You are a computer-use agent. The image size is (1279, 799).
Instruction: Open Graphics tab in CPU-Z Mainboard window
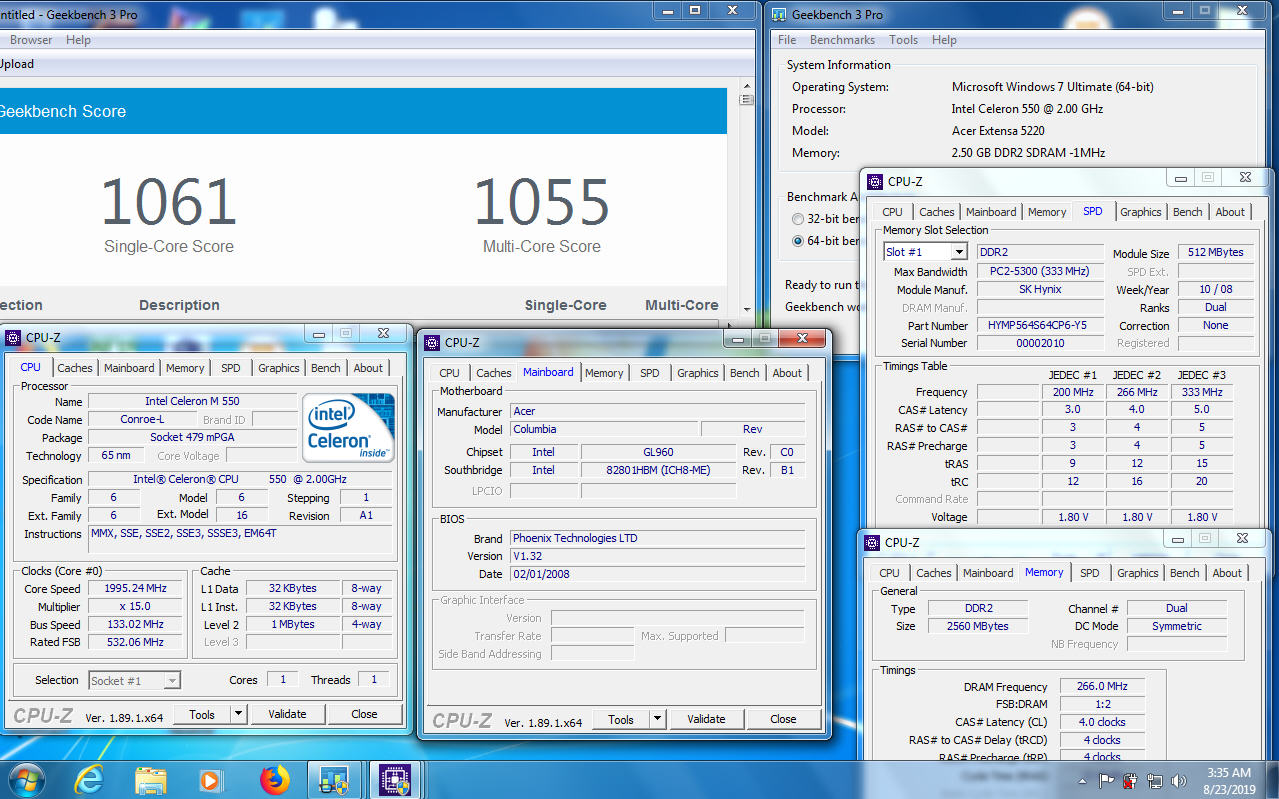tap(697, 373)
